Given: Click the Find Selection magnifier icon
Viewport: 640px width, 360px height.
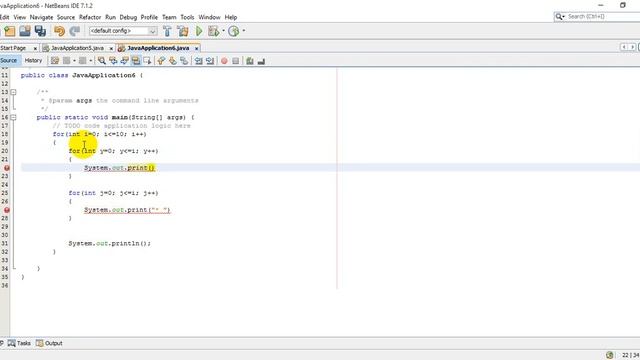Looking at the screenshot, I should coord(102,61).
